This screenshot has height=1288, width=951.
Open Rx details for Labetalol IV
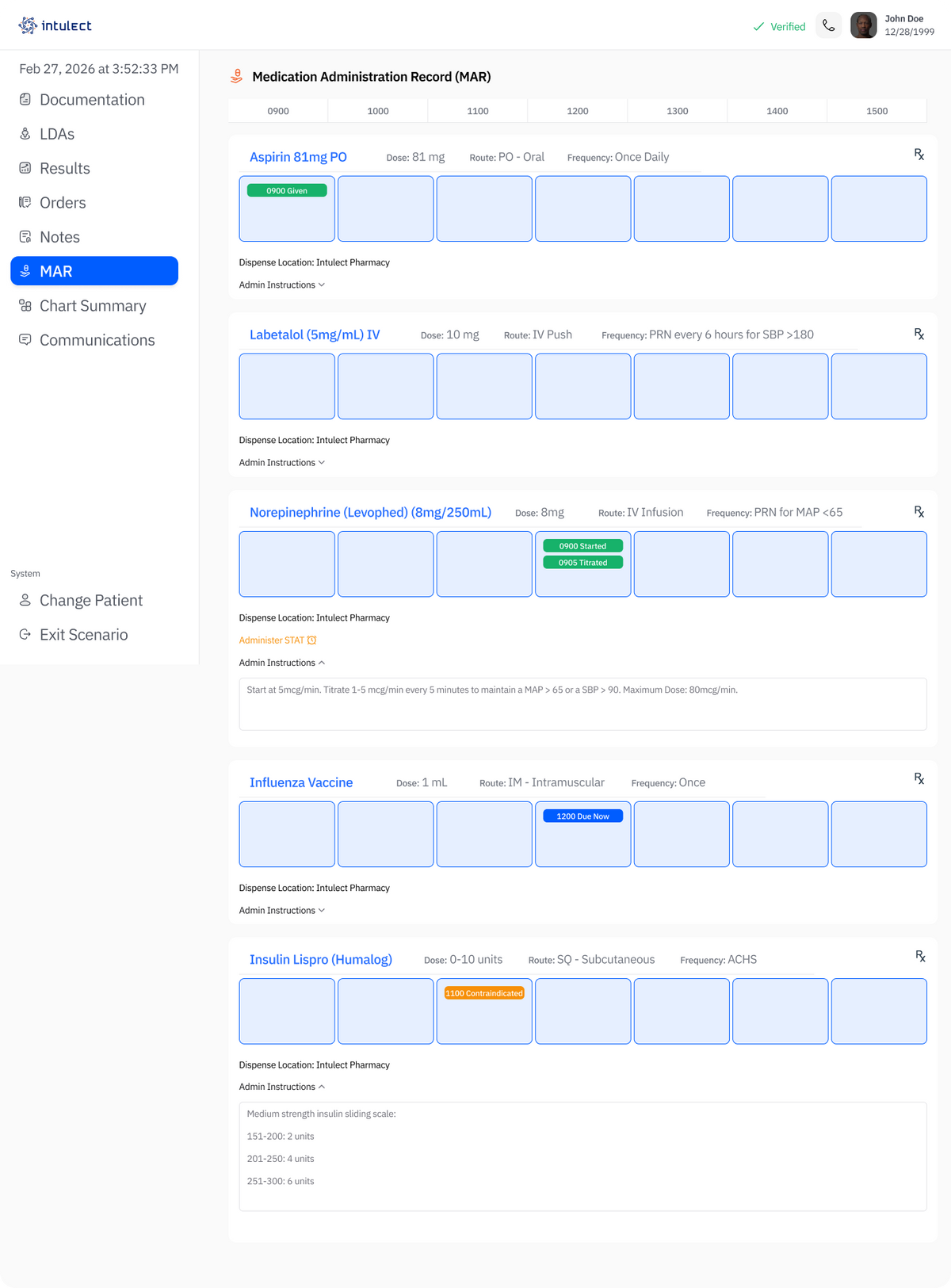click(x=919, y=334)
